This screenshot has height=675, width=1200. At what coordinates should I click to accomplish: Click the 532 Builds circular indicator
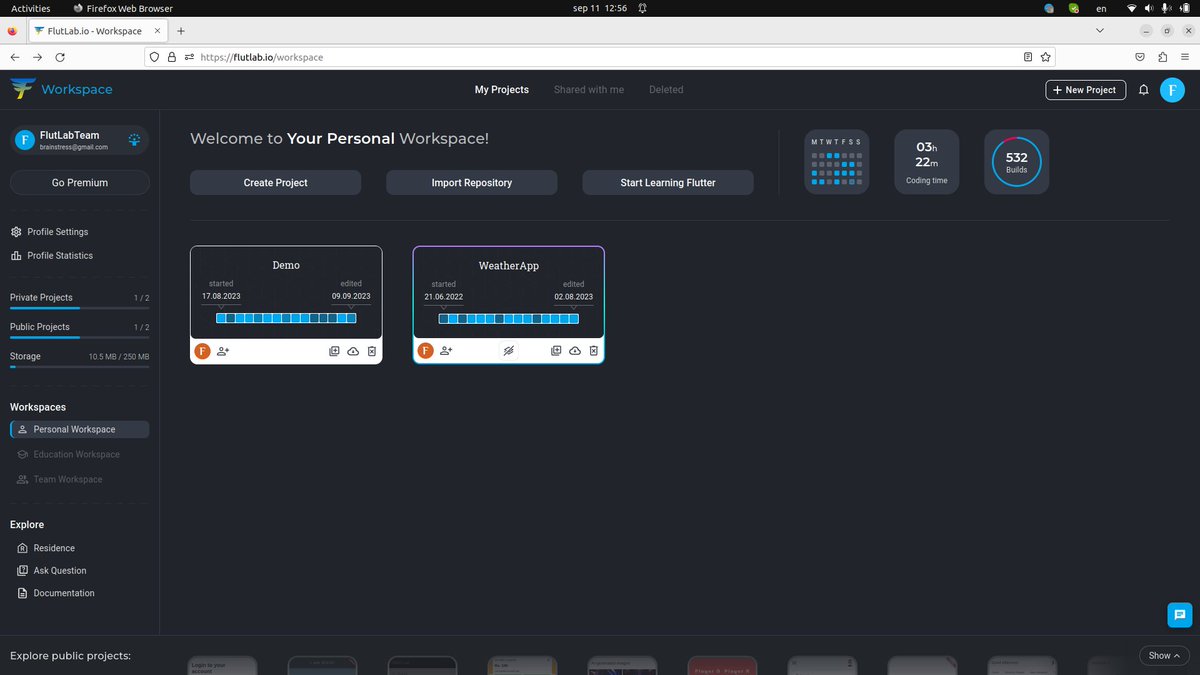pyautogui.click(x=1016, y=161)
